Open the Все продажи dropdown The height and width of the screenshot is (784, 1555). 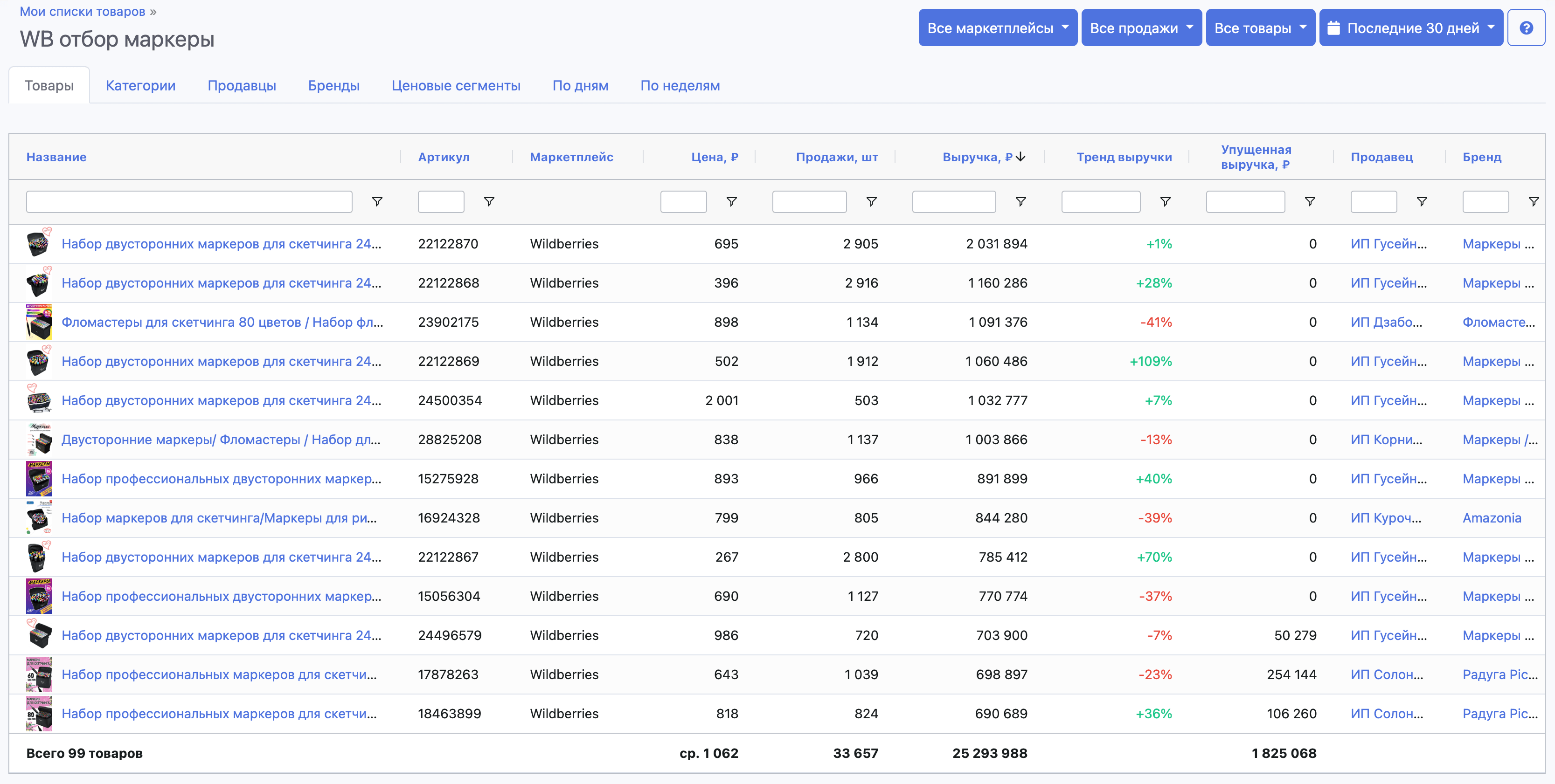1141,27
